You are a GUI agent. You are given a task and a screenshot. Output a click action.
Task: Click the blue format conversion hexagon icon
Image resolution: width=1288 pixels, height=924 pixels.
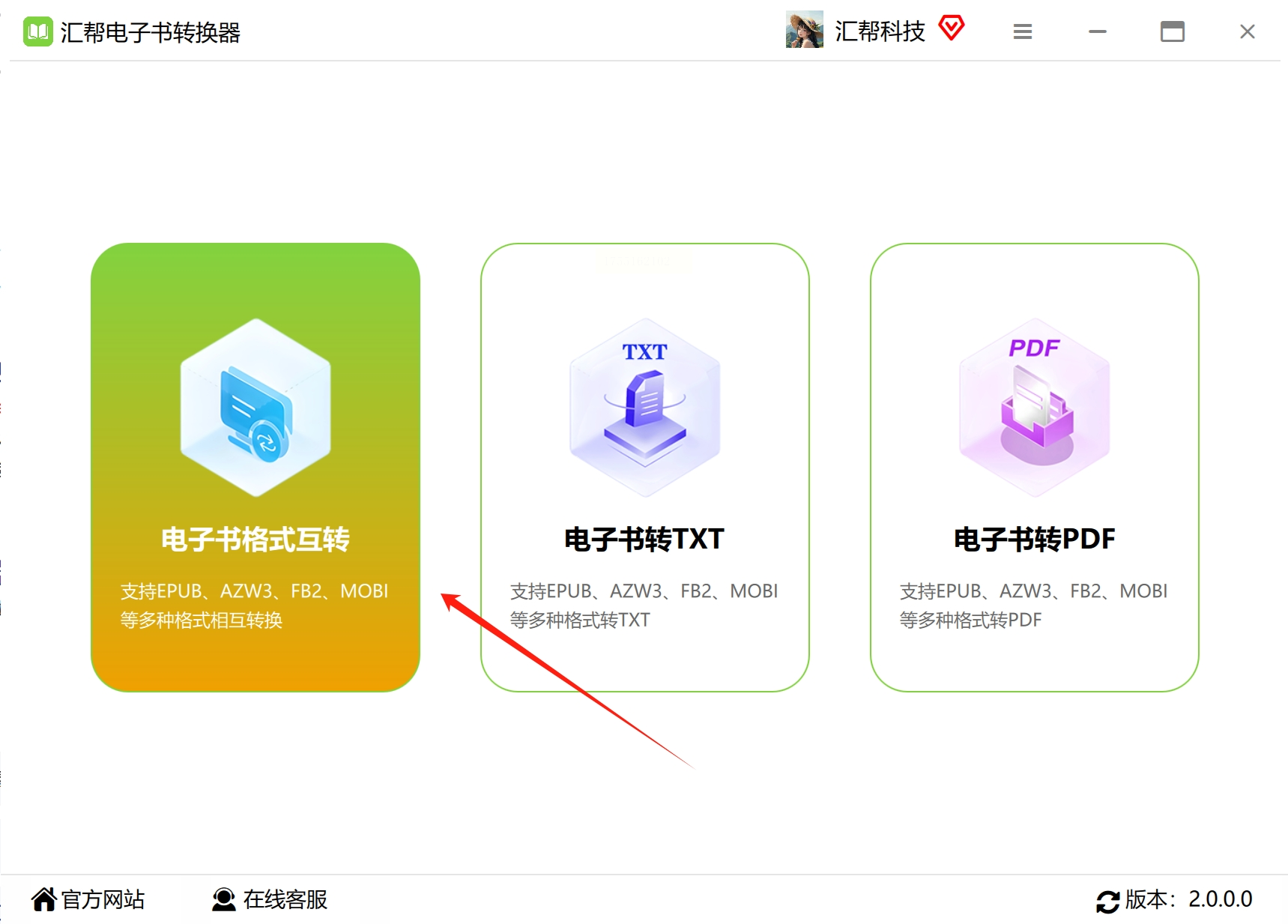click(x=256, y=407)
